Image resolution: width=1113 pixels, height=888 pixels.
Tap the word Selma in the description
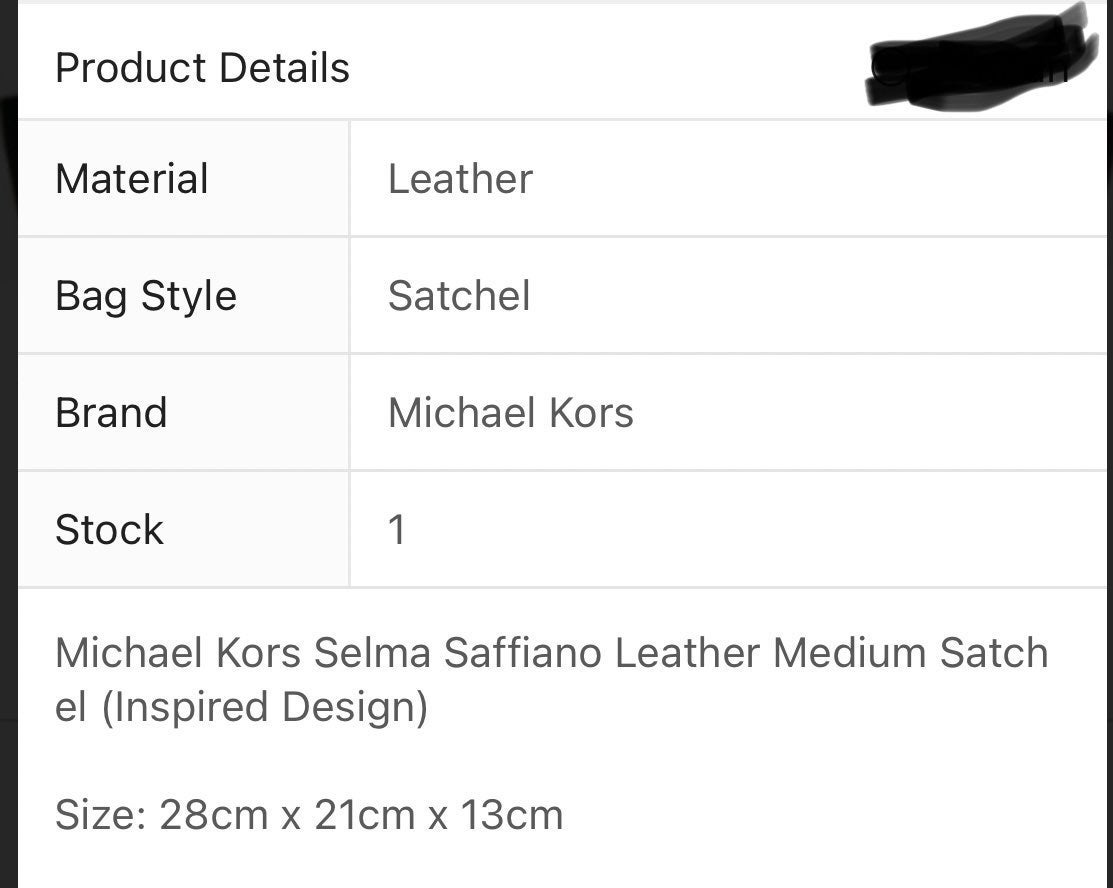372,652
